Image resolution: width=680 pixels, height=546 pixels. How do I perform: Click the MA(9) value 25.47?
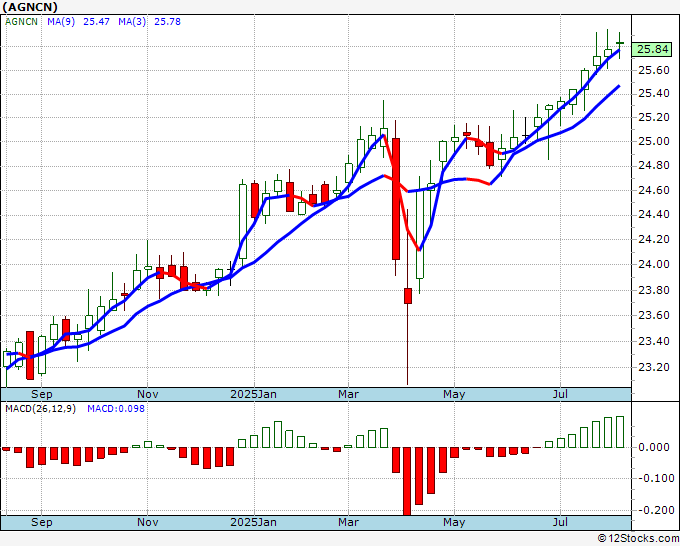coord(96,22)
